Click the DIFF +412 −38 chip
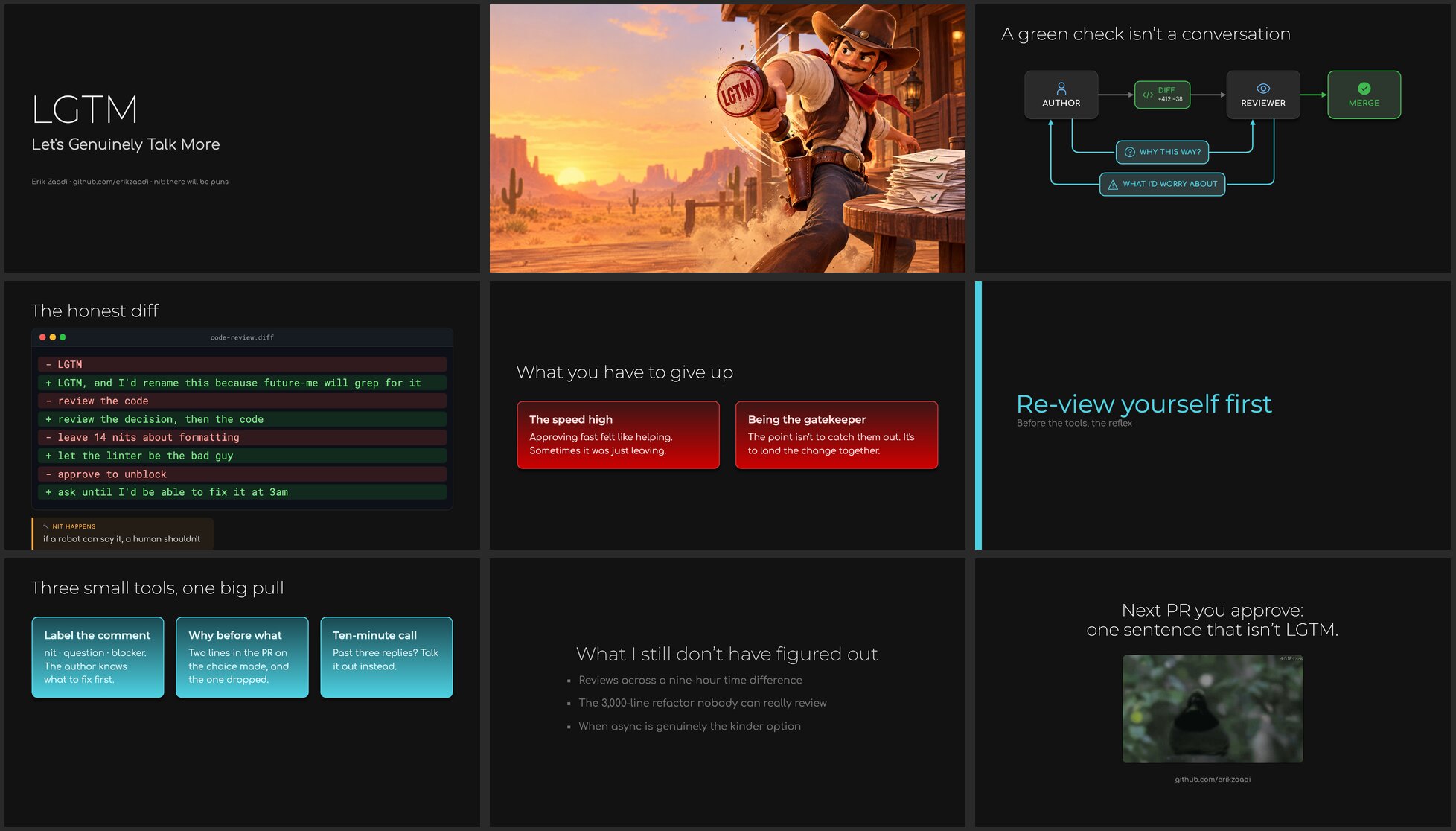This screenshot has height=831, width=1456. pos(1162,95)
